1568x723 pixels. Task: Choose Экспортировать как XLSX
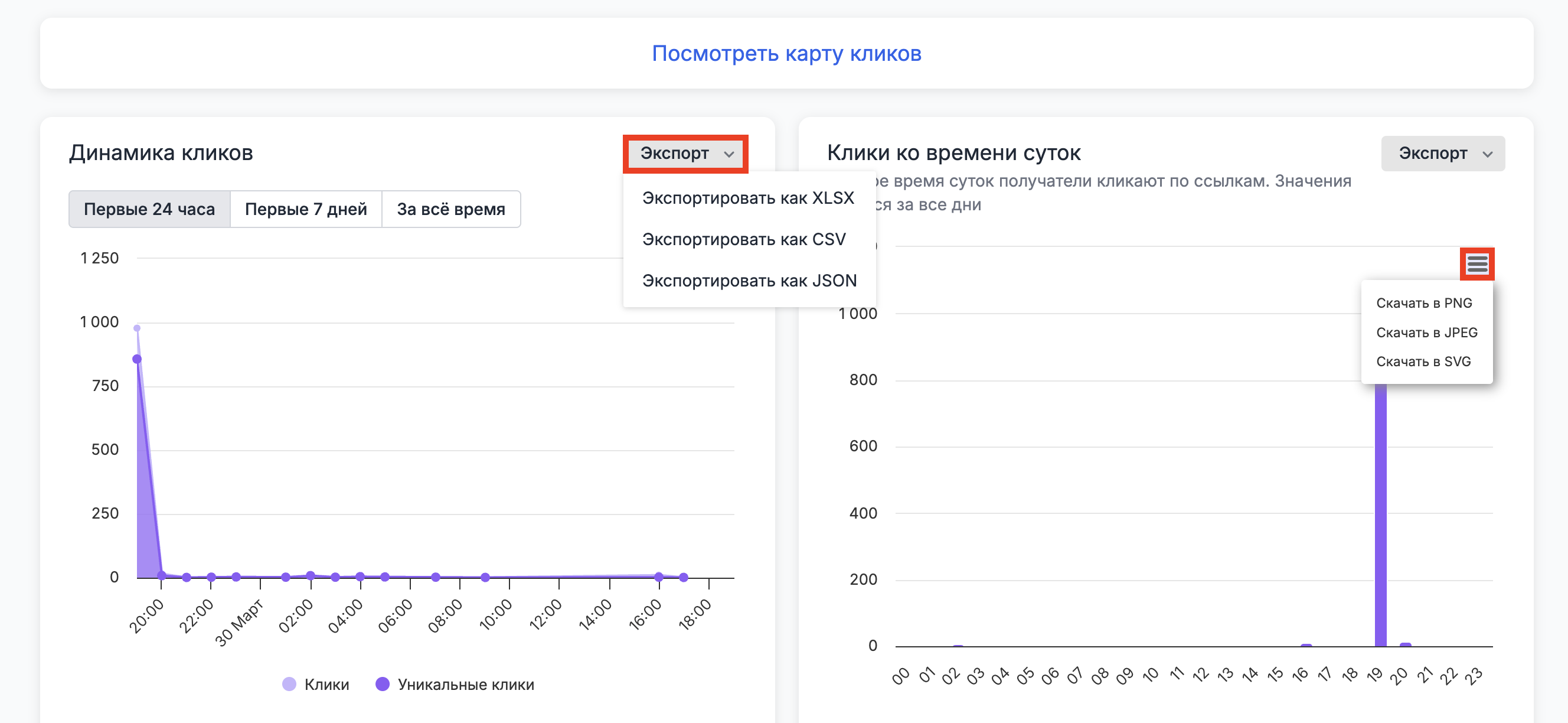(x=747, y=198)
